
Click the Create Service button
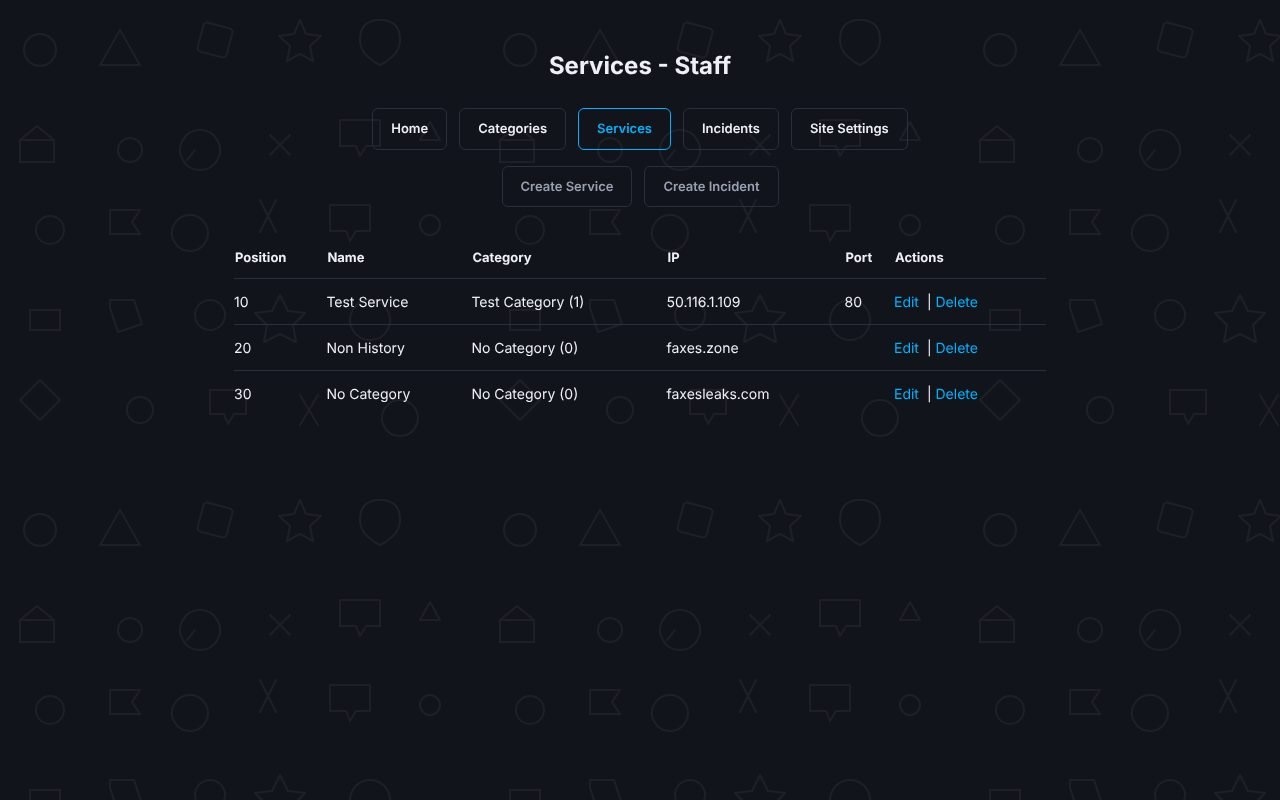[x=567, y=187]
